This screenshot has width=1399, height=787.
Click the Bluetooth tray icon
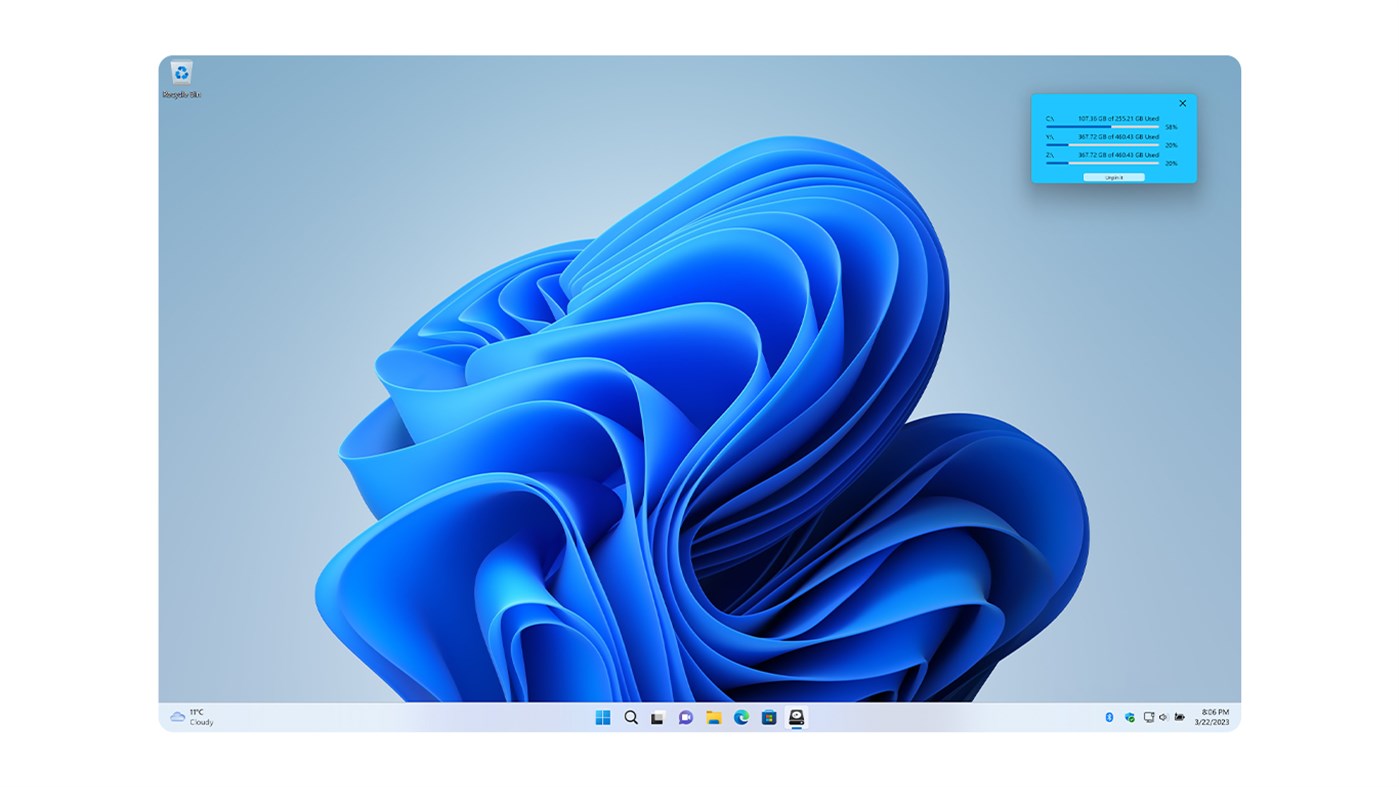1109,717
